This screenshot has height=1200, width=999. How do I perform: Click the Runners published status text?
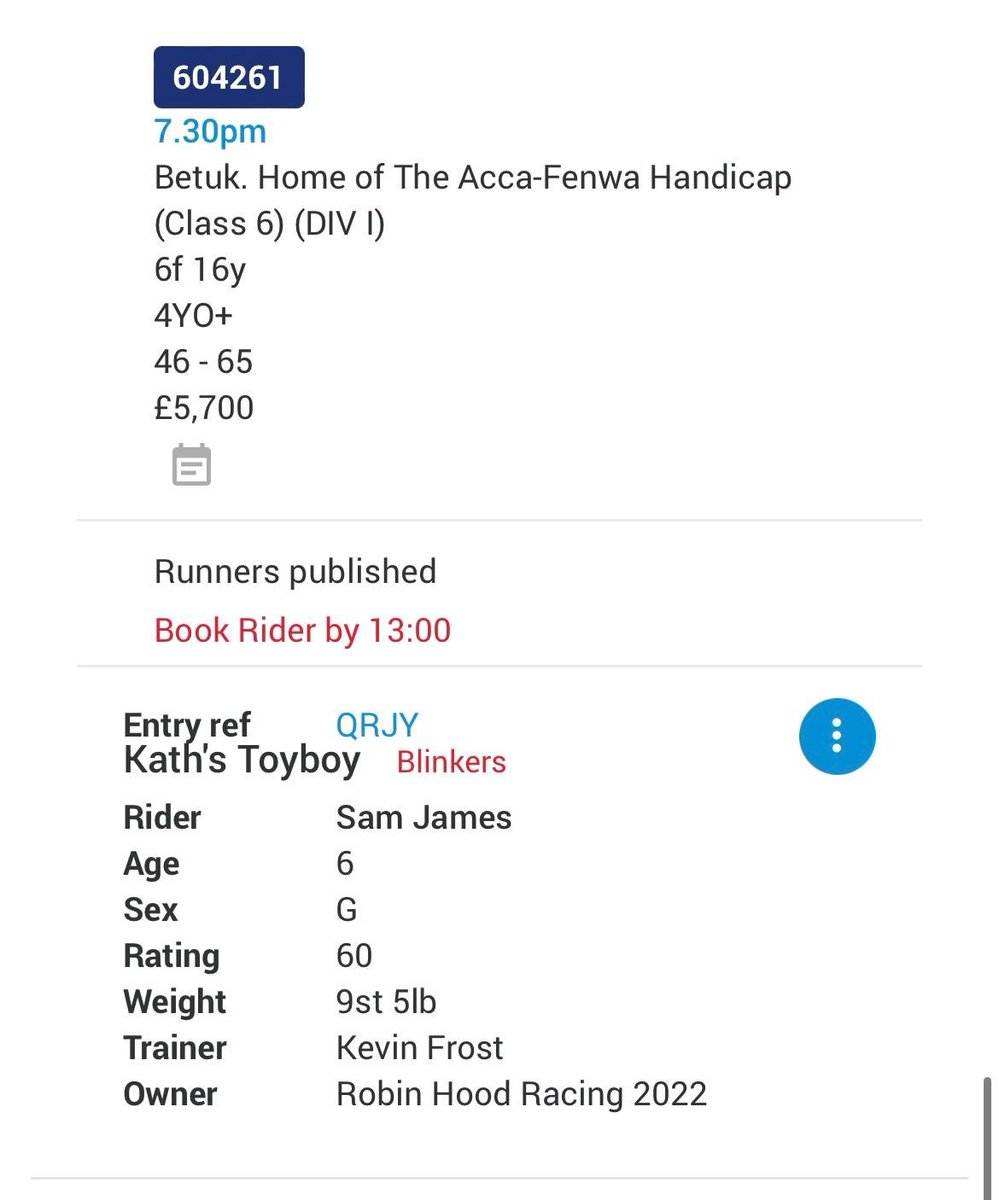click(x=295, y=572)
